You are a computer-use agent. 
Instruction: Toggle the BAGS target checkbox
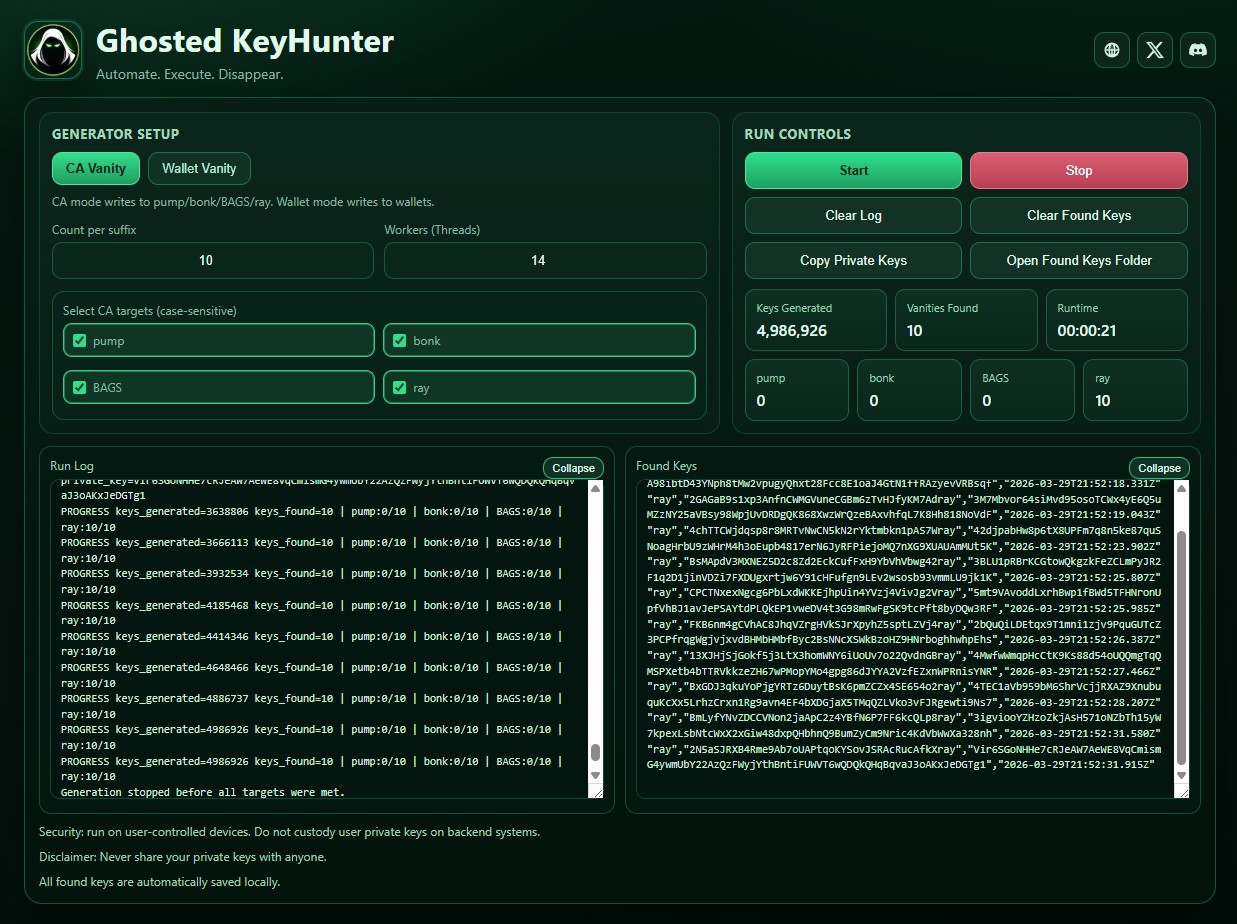tap(79, 387)
